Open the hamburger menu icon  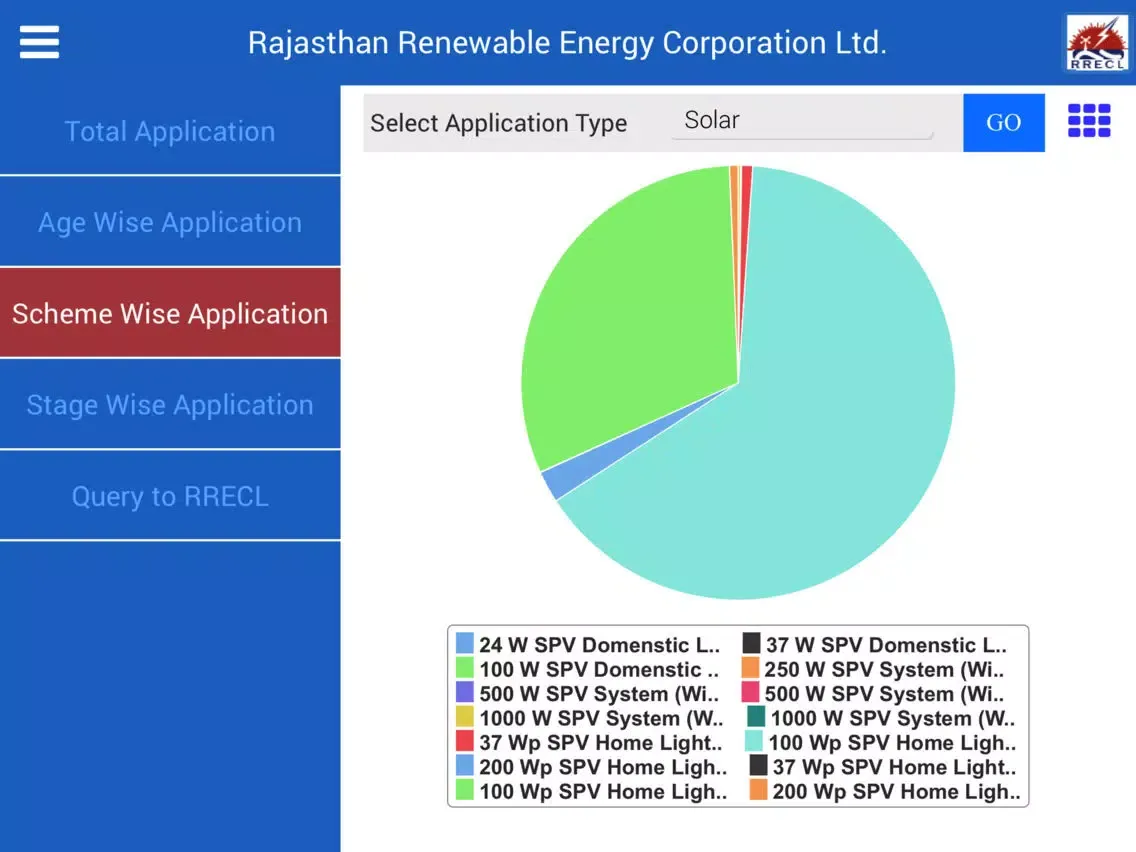[x=39, y=42]
